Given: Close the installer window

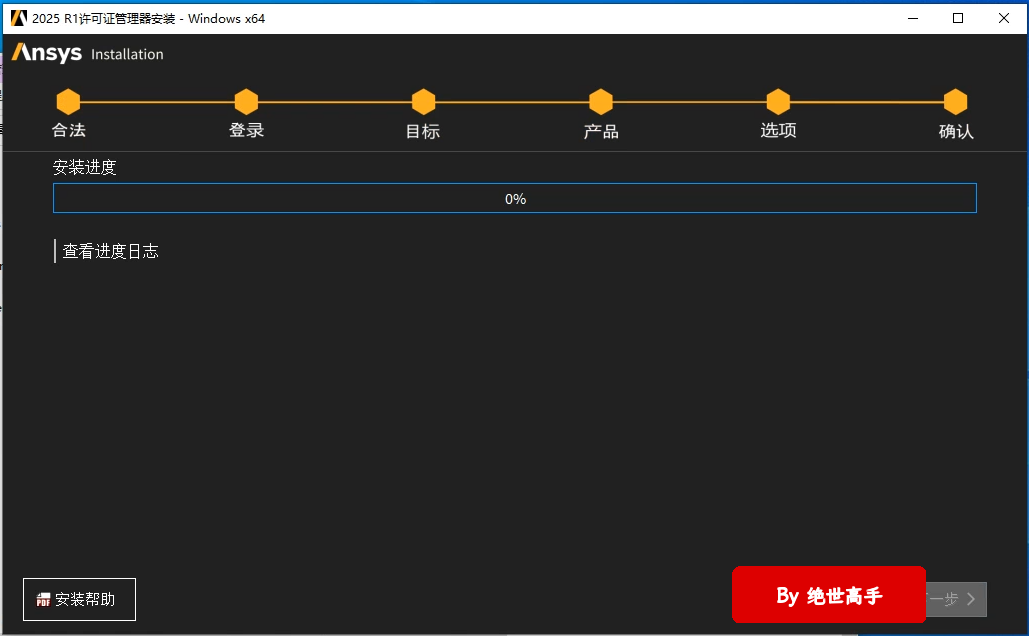Looking at the screenshot, I should 1003,18.
